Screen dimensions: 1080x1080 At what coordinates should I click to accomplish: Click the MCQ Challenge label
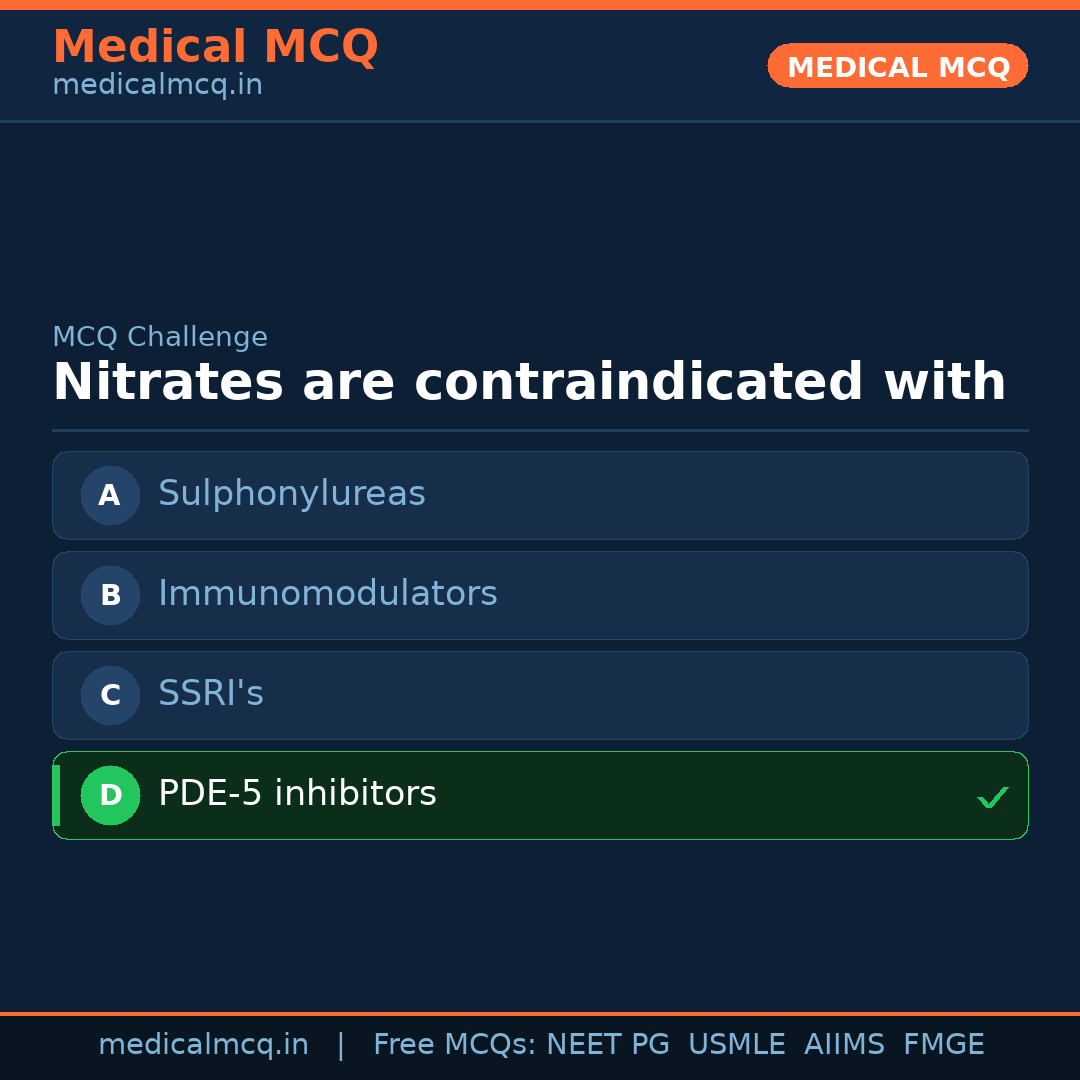(x=160, y=337)
